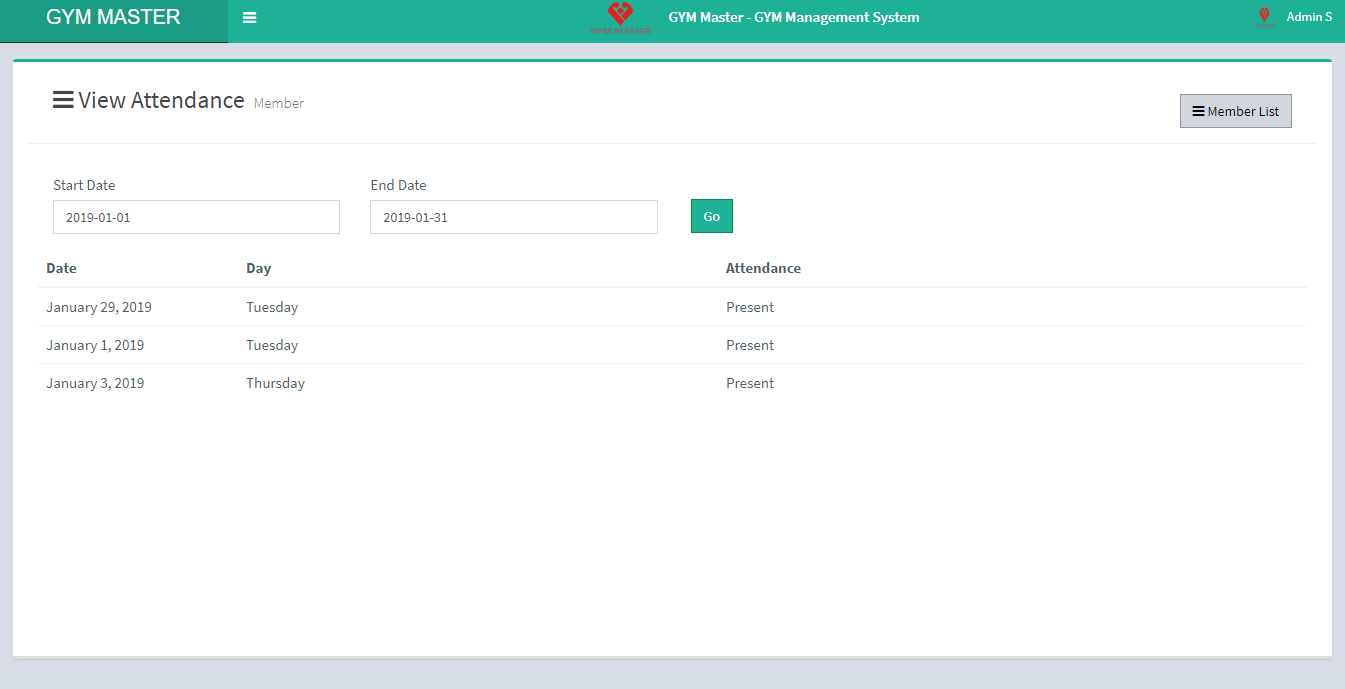Toggle the sidebar with the hamburger icon
The image size is (1345, 689).
coord(249,17)
